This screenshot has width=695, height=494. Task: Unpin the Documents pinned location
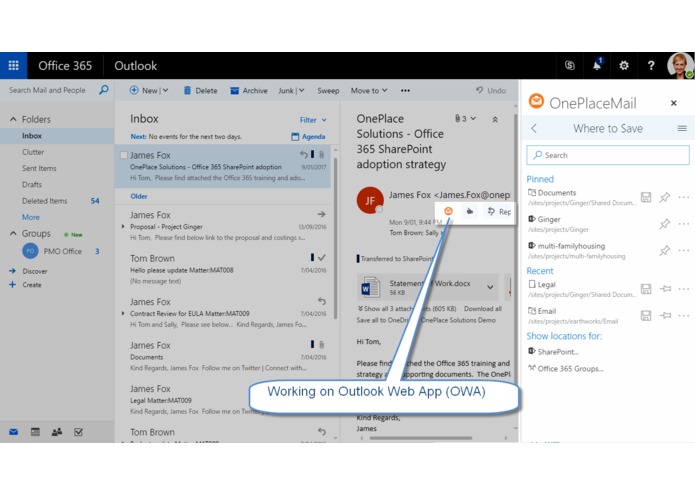[x=664, y=197]
